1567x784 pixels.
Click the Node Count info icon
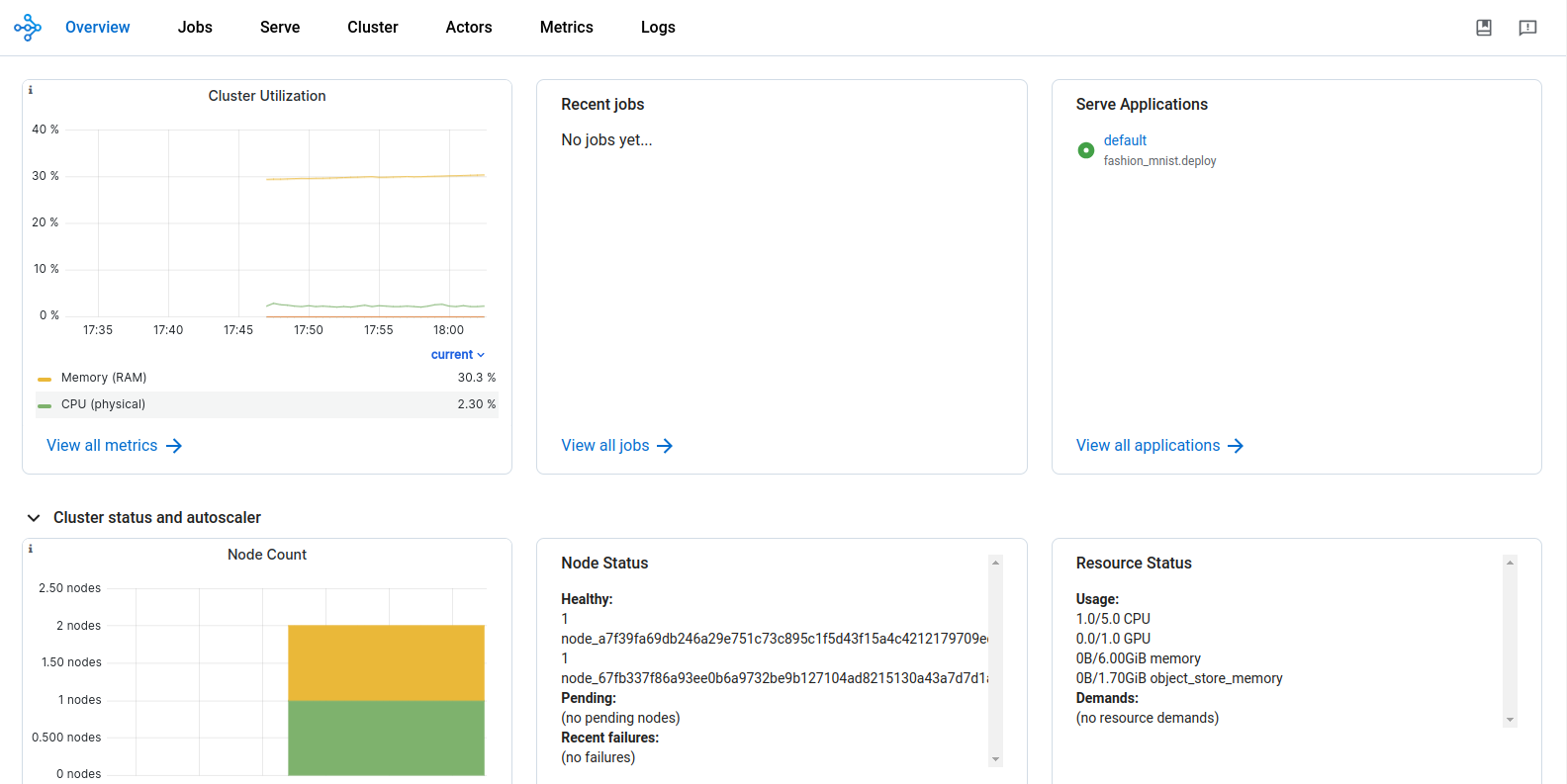coord(31,549)
